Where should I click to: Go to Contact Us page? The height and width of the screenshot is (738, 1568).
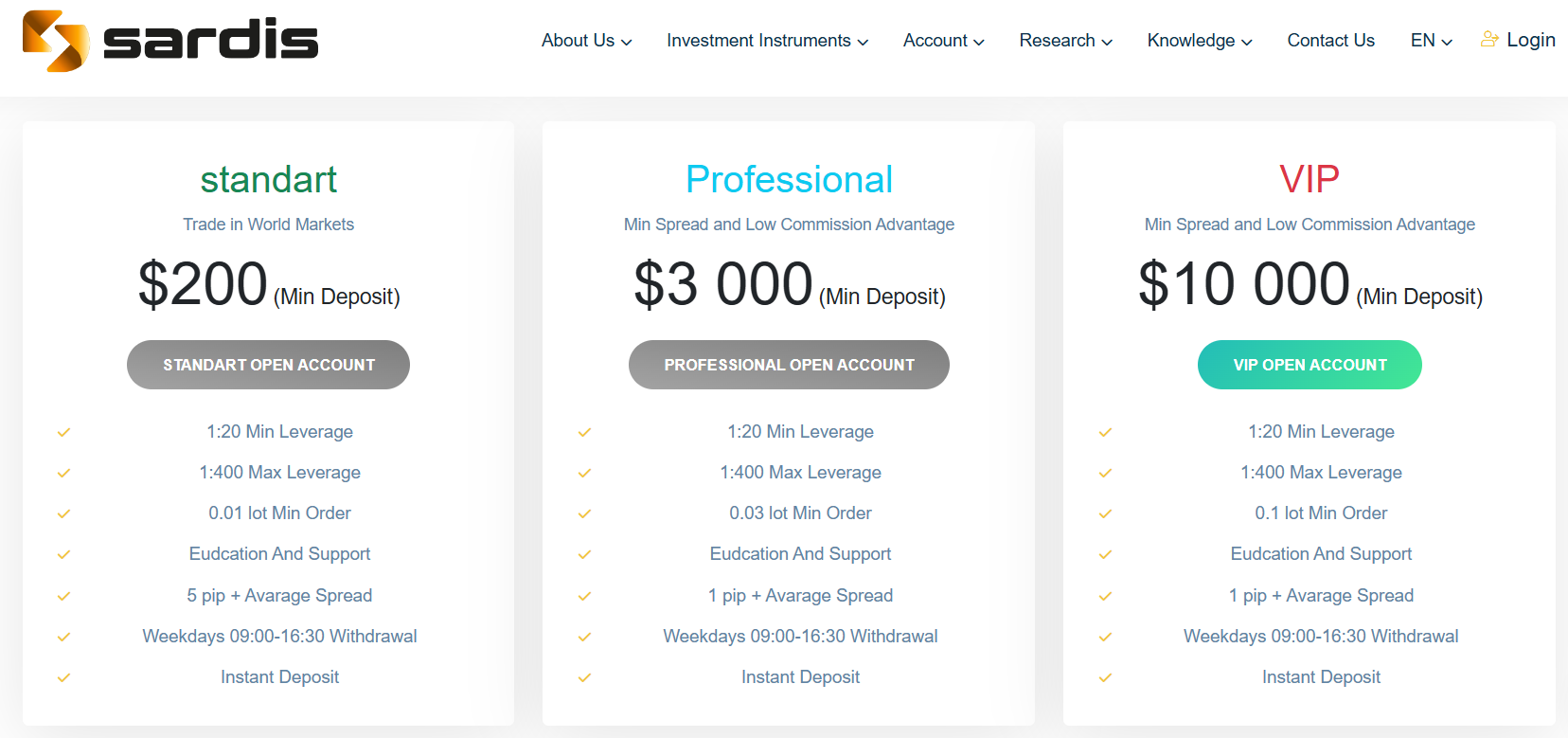coord(1330,41)
